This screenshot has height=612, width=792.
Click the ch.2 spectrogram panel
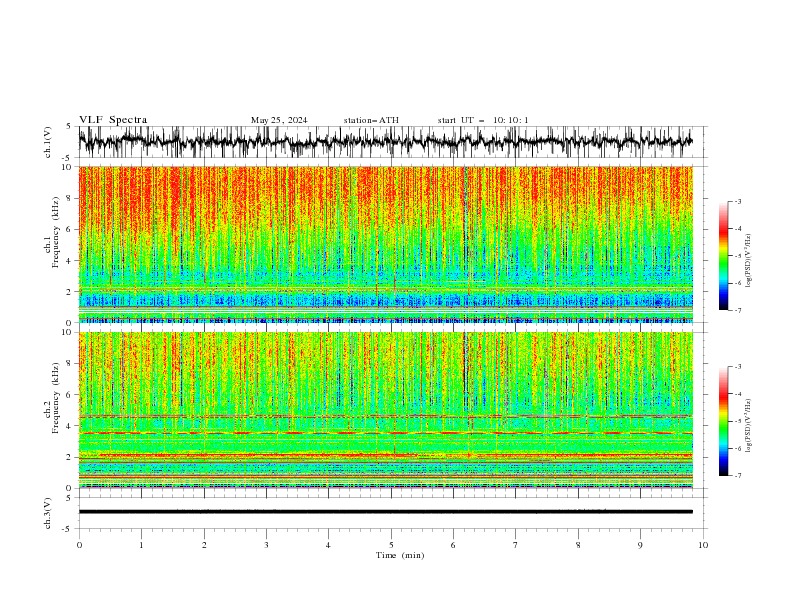(386, 410)
